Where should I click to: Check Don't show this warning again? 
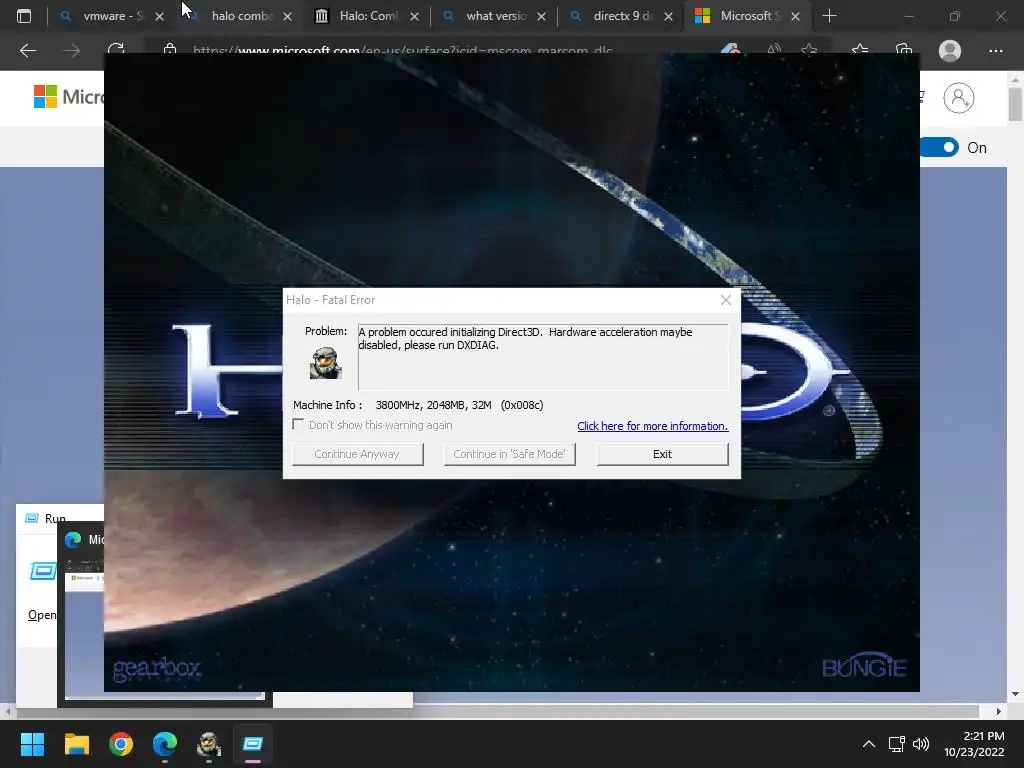click(x=298, y=424)
